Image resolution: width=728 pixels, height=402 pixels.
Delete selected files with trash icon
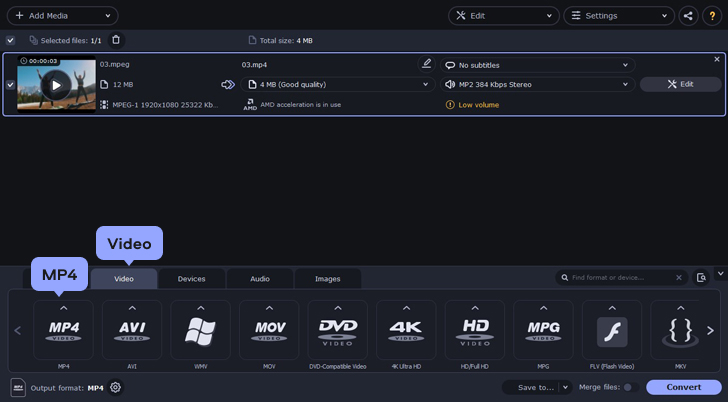[116, 40]
